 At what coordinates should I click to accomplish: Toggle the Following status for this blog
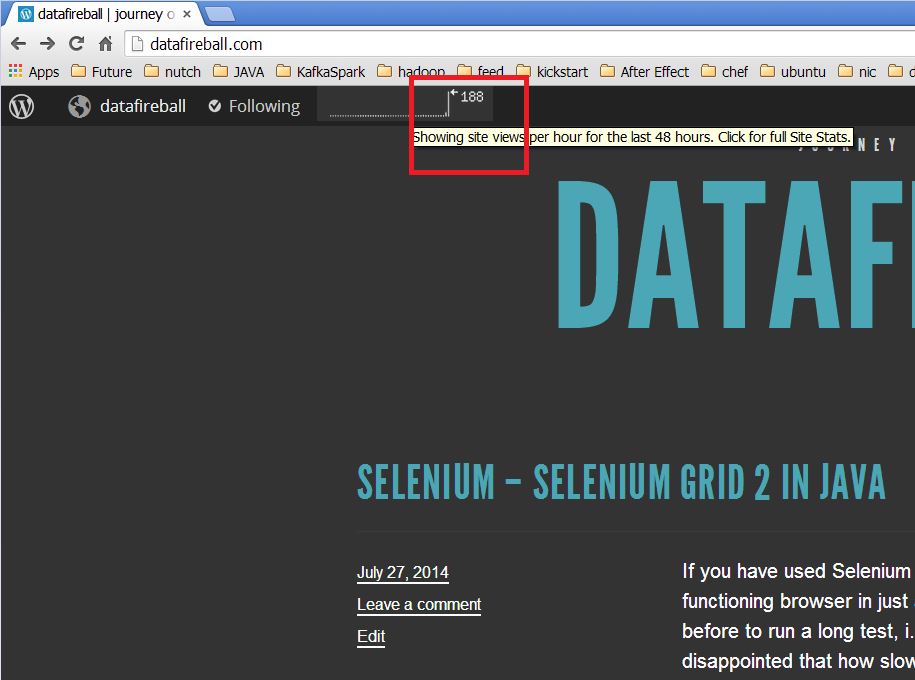254,106
